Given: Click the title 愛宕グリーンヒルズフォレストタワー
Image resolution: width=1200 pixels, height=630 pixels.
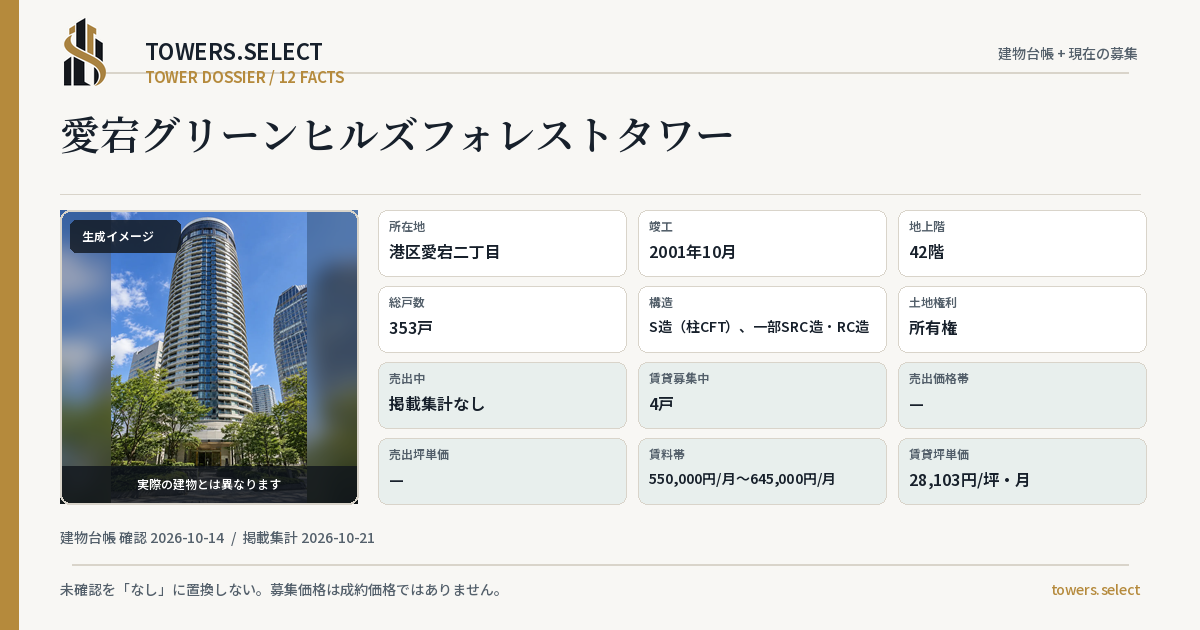Looking at the screenshot, I should point(397,136).
